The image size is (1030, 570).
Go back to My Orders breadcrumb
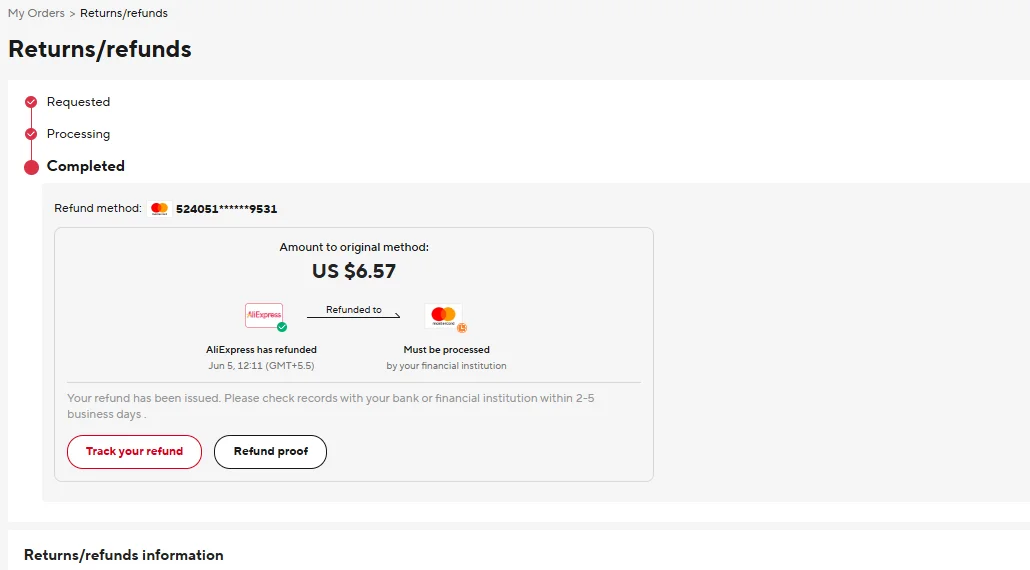coord(36,14)
